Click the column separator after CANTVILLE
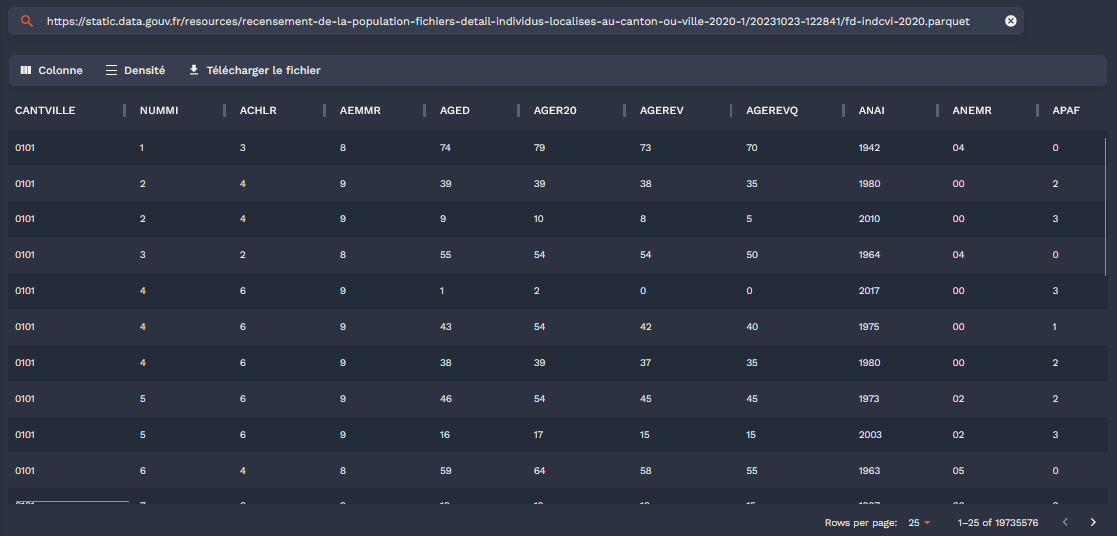The width and height of the screenshot is (1117, 536). point(124,111)
